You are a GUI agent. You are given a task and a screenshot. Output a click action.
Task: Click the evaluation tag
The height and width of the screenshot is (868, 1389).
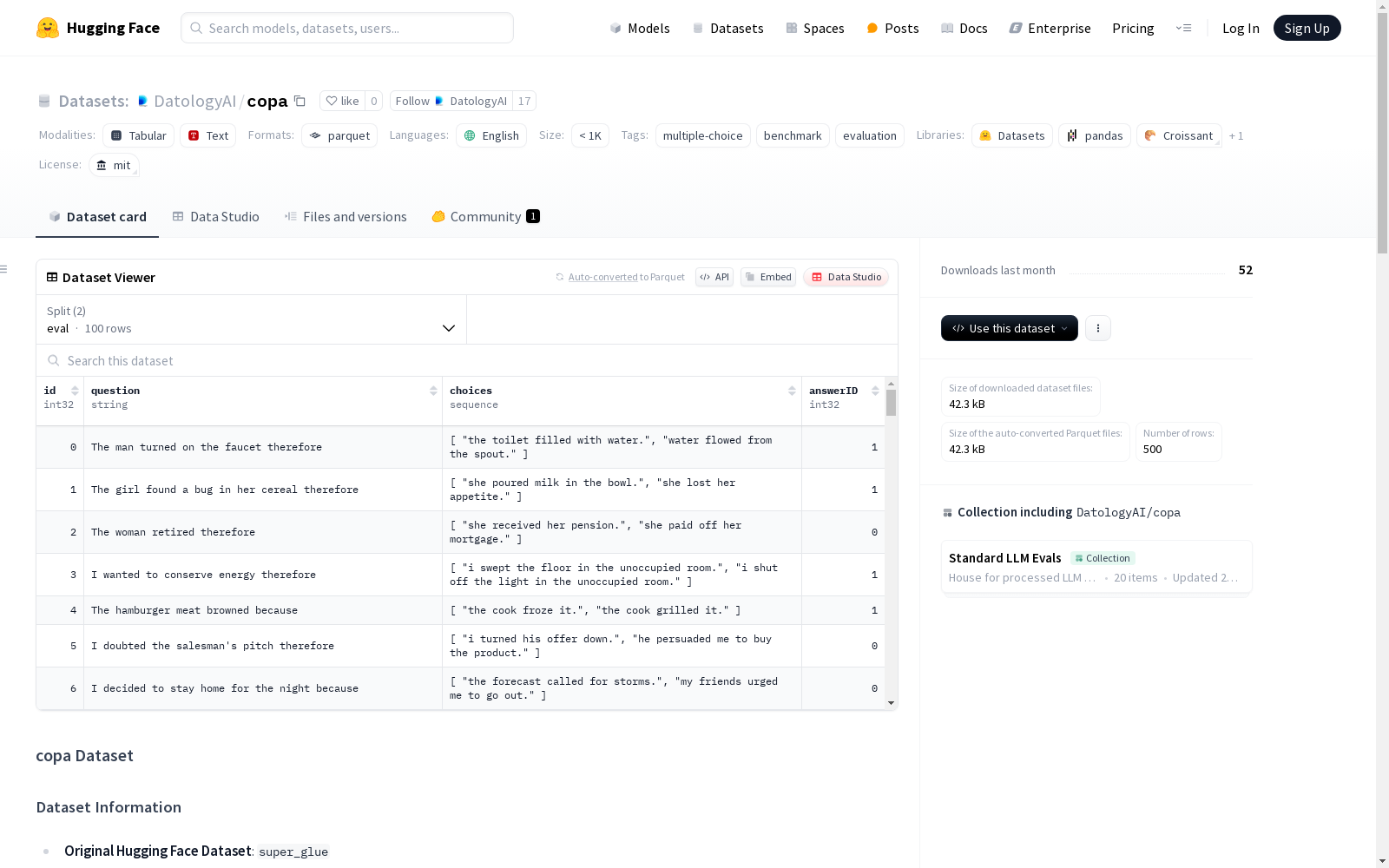point(869,135)
